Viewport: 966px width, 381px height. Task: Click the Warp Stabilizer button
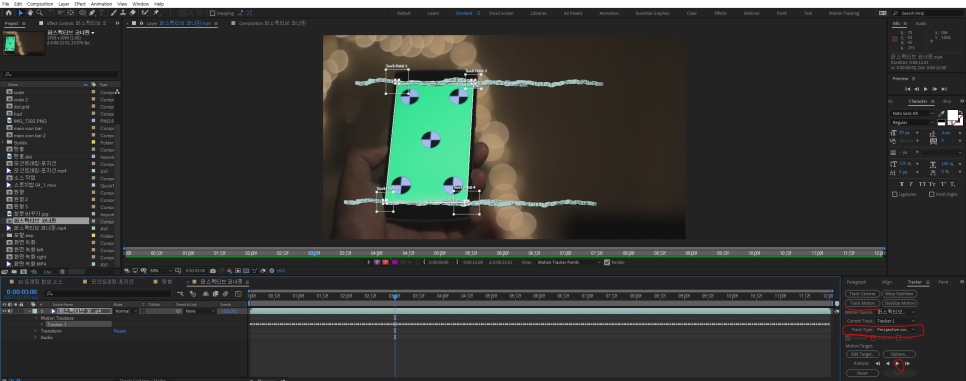[x=899, y=294]
